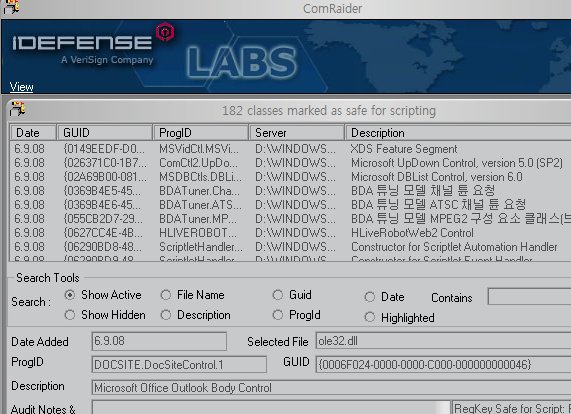This screenshot has width=571, height=414.
Task: Click GUID cell {02A69B00-081...
Action: pos(105,177)
